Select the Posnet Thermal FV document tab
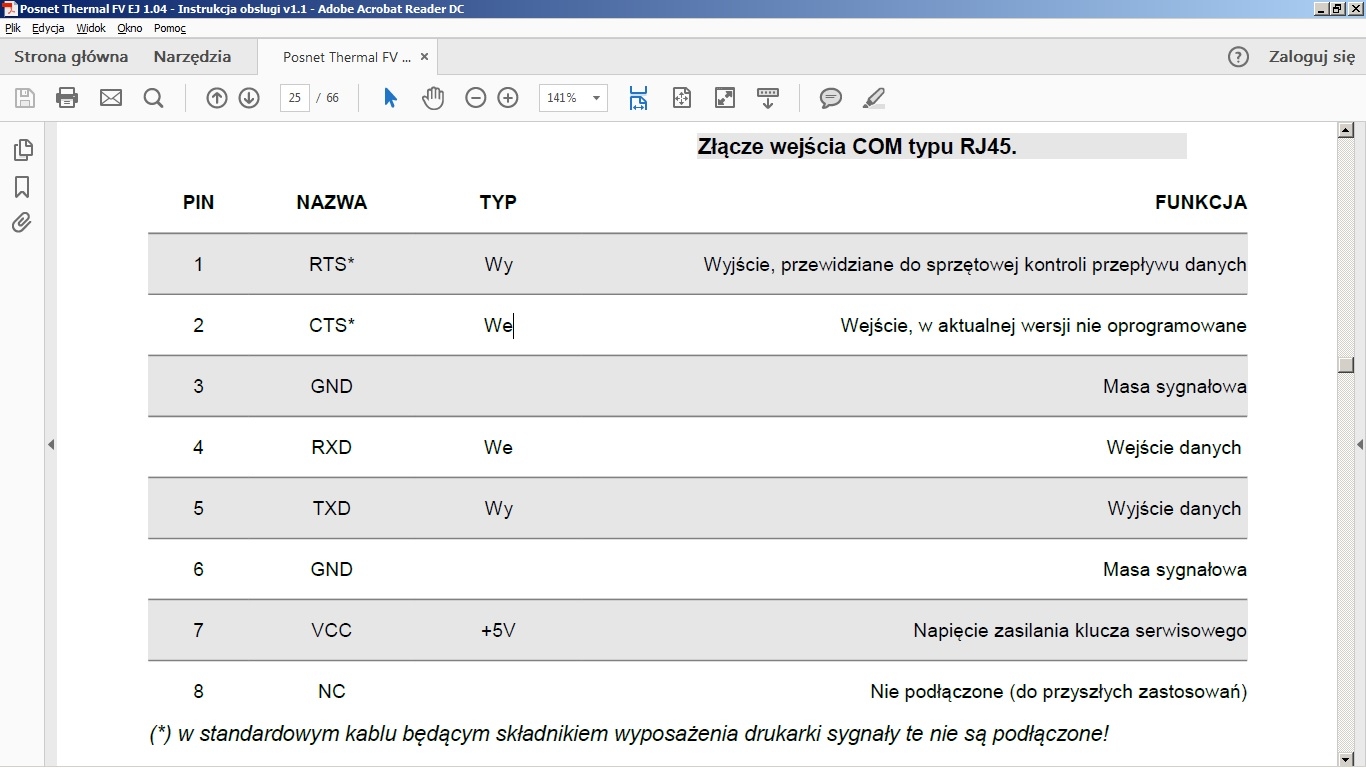The width and height of the screenshot is (1366, 768). [x=347, y=57]
